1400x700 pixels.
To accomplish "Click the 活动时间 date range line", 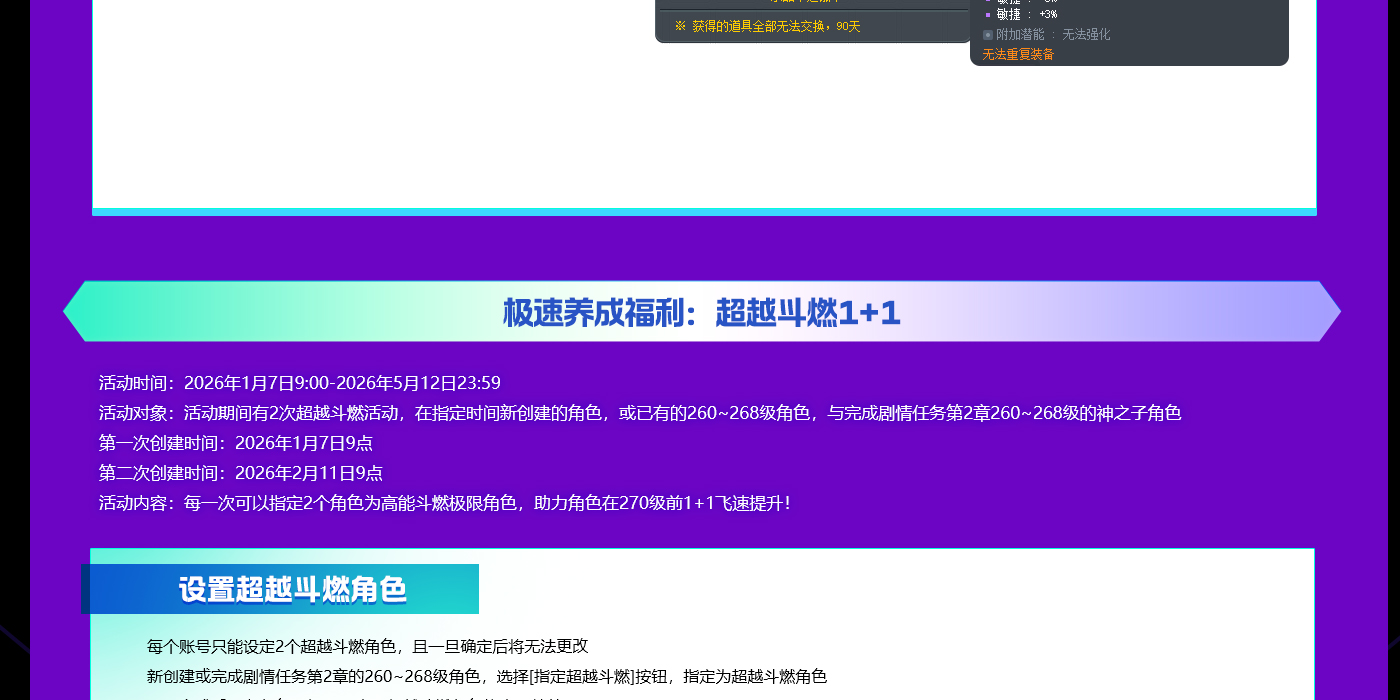I will [299, 383].
